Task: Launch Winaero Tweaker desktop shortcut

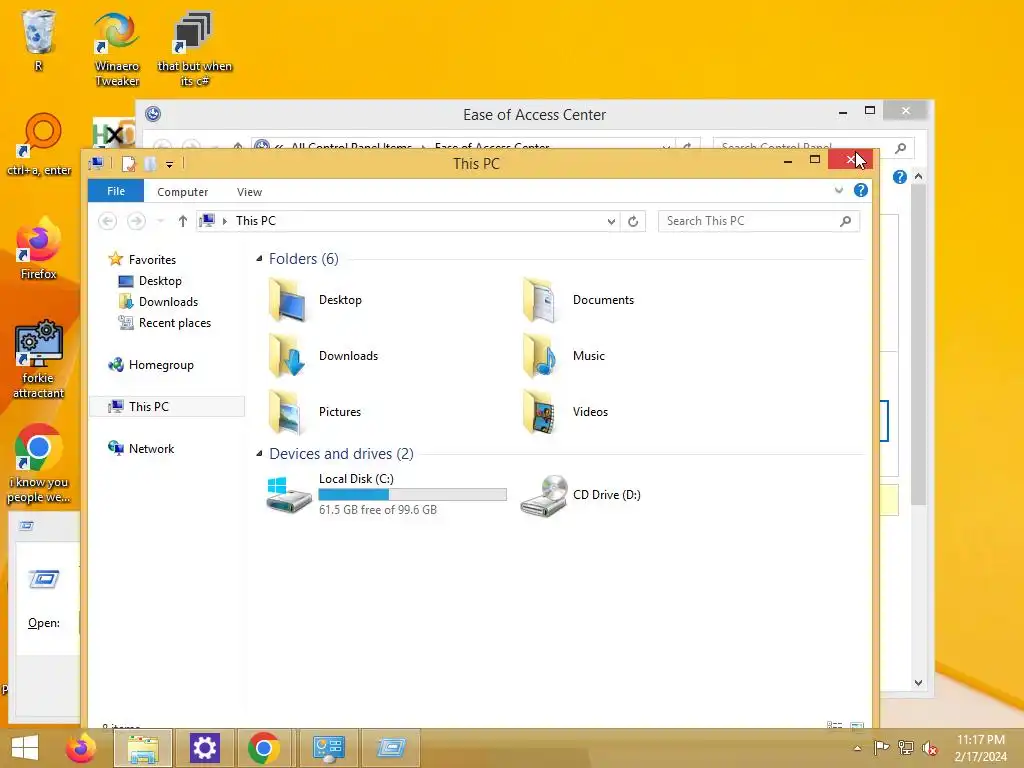Action: coord(117,47)
